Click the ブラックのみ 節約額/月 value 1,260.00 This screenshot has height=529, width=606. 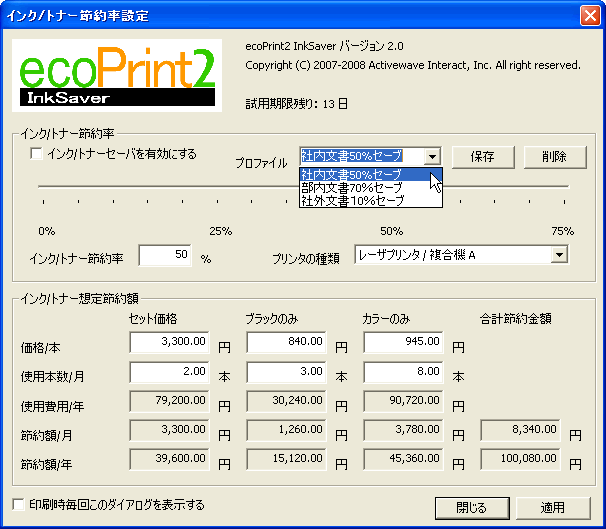pyautogui.click(x=286, y=430)
